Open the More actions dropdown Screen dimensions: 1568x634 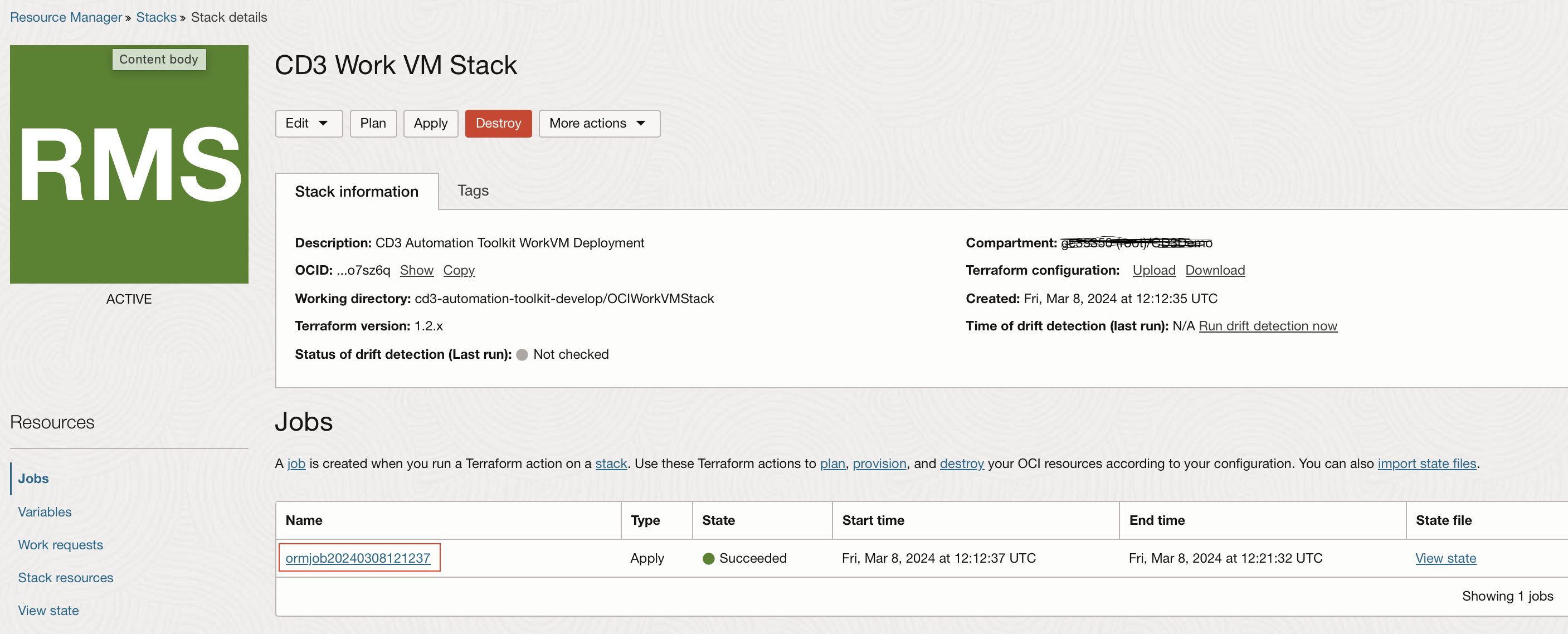tap(598, 124)
